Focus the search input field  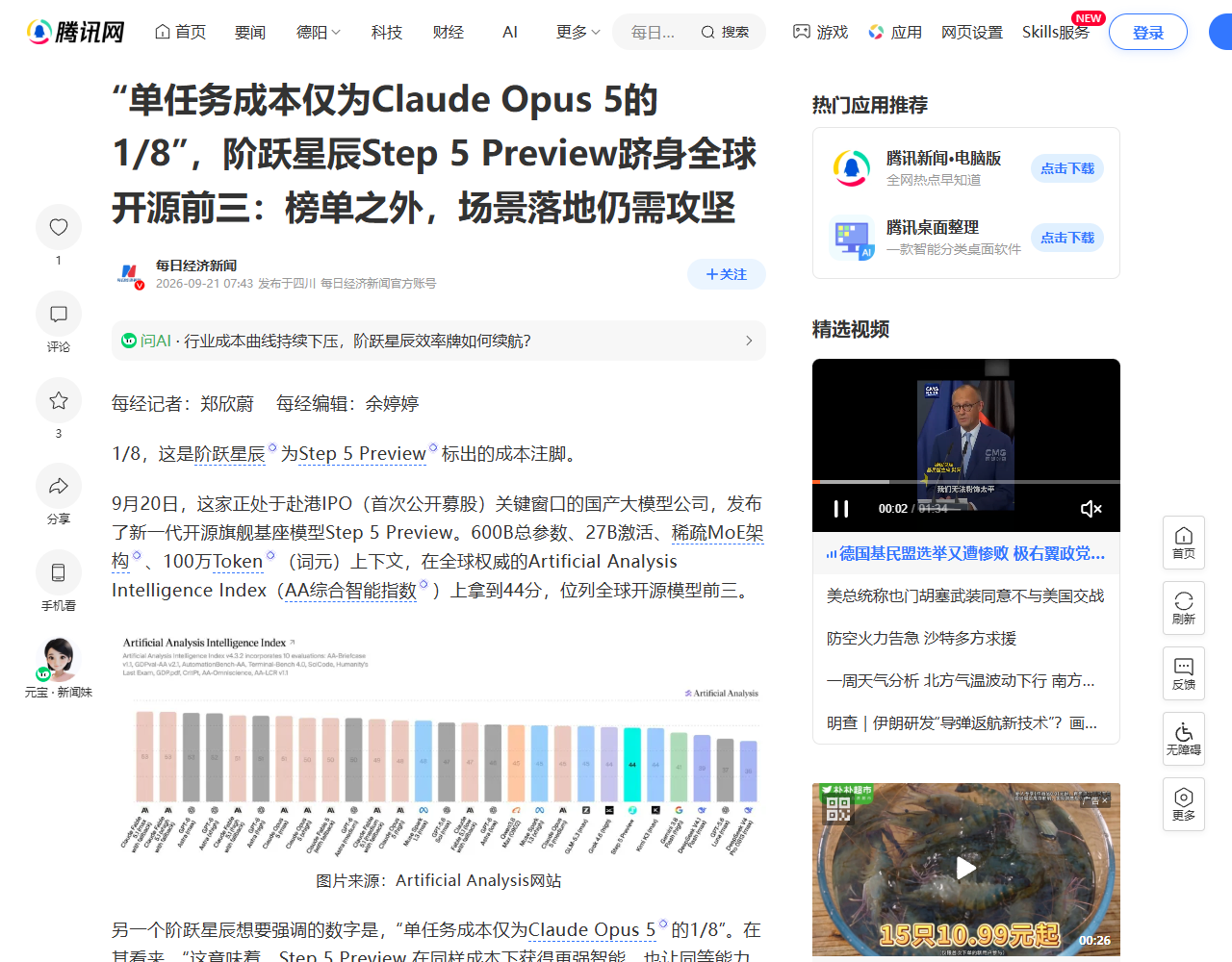(654, 32)
